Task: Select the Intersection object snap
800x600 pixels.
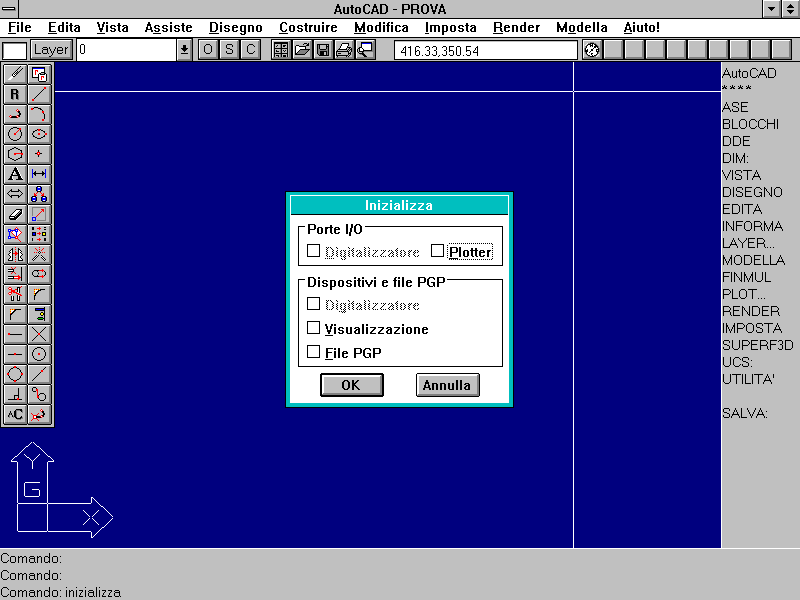Action: [39, 334]
